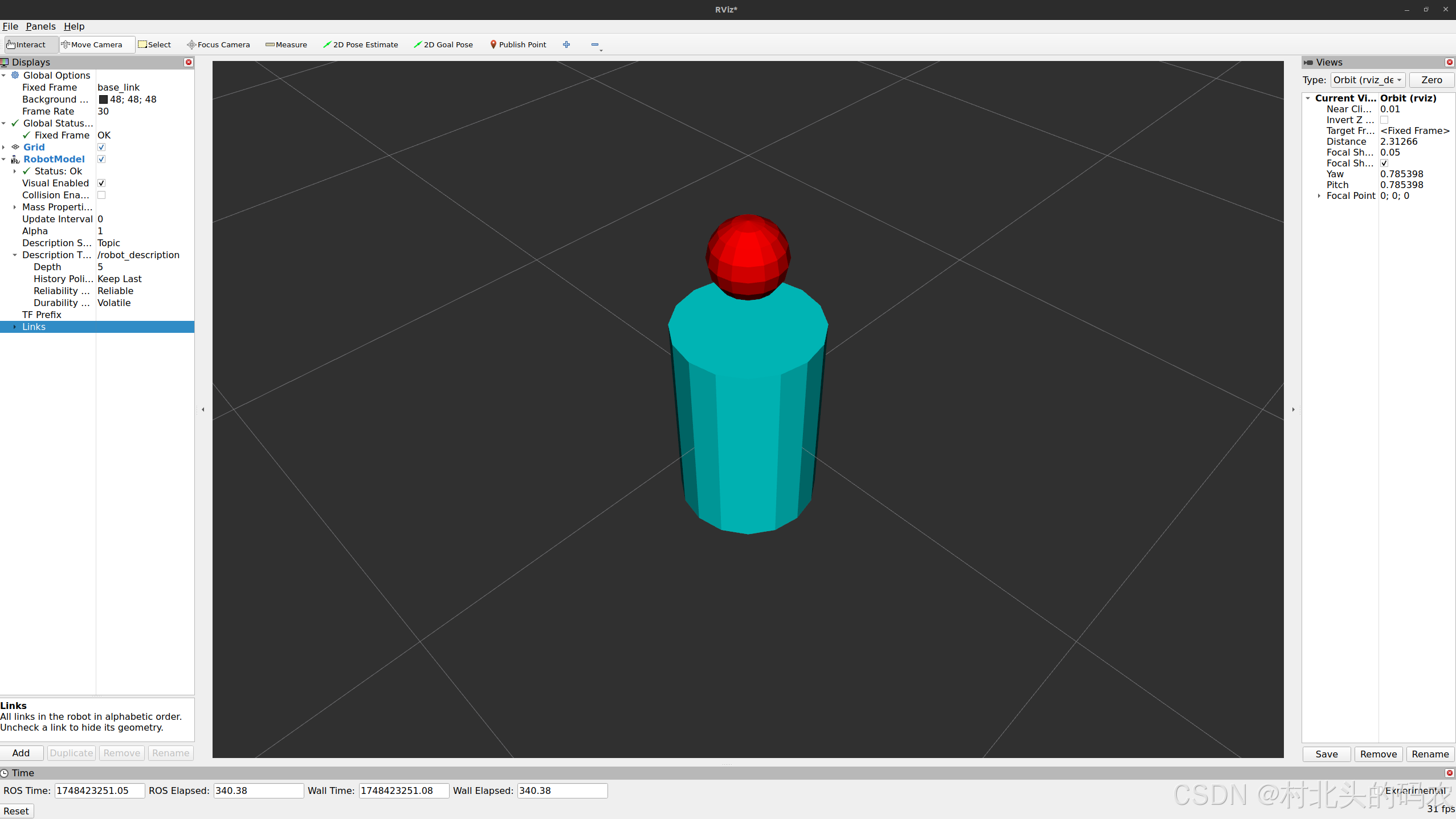Open the File menu

coord(10,26)
